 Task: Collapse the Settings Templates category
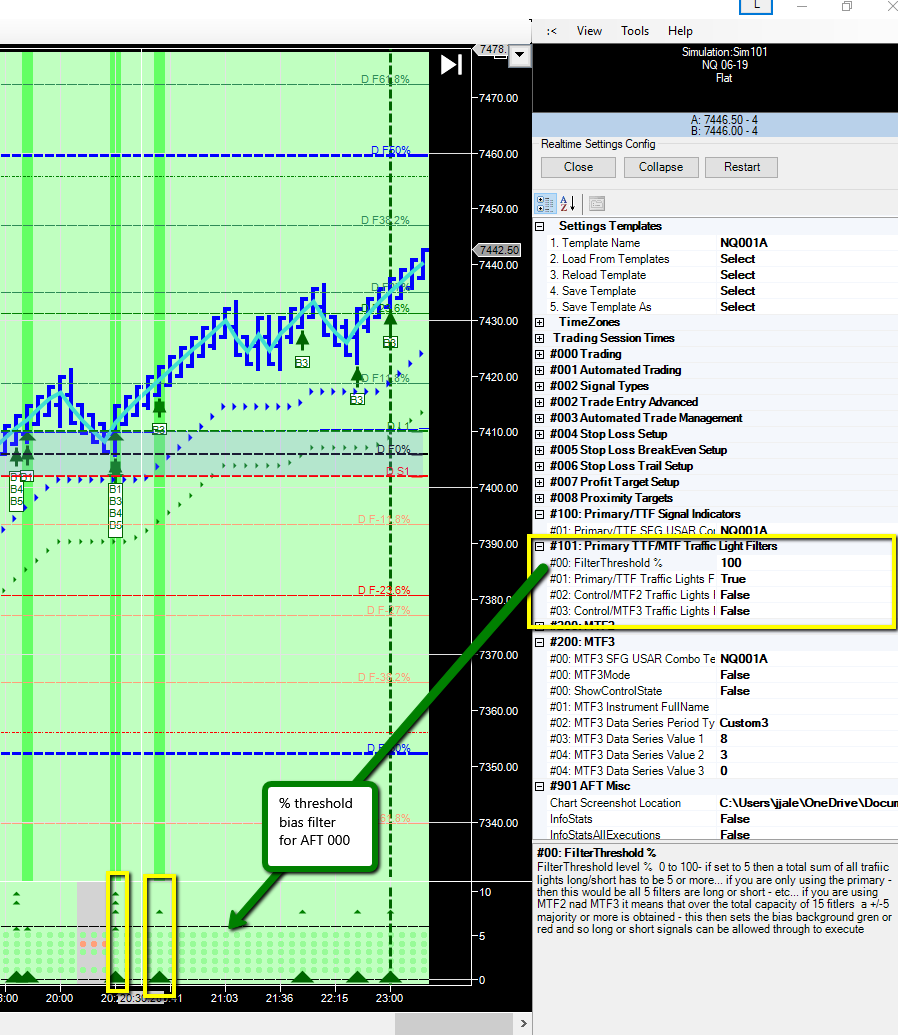(540, 226)
